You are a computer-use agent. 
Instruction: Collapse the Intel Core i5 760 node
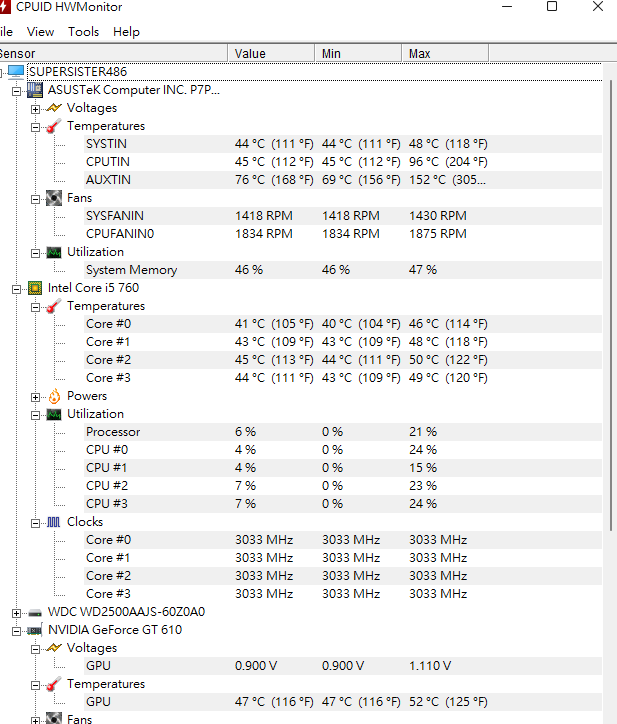17,289
